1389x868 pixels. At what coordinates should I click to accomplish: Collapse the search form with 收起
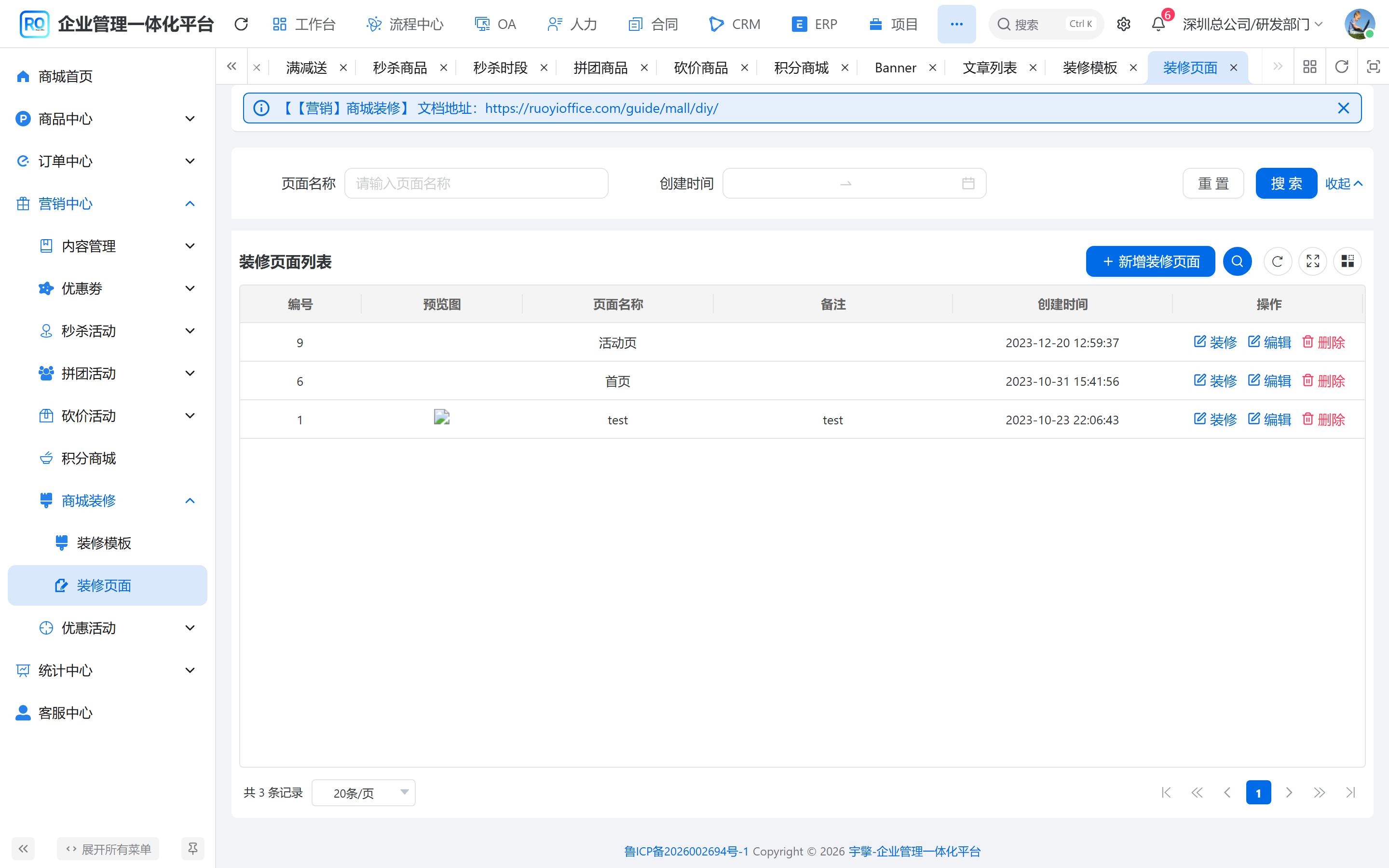[x=1343, y=184]
